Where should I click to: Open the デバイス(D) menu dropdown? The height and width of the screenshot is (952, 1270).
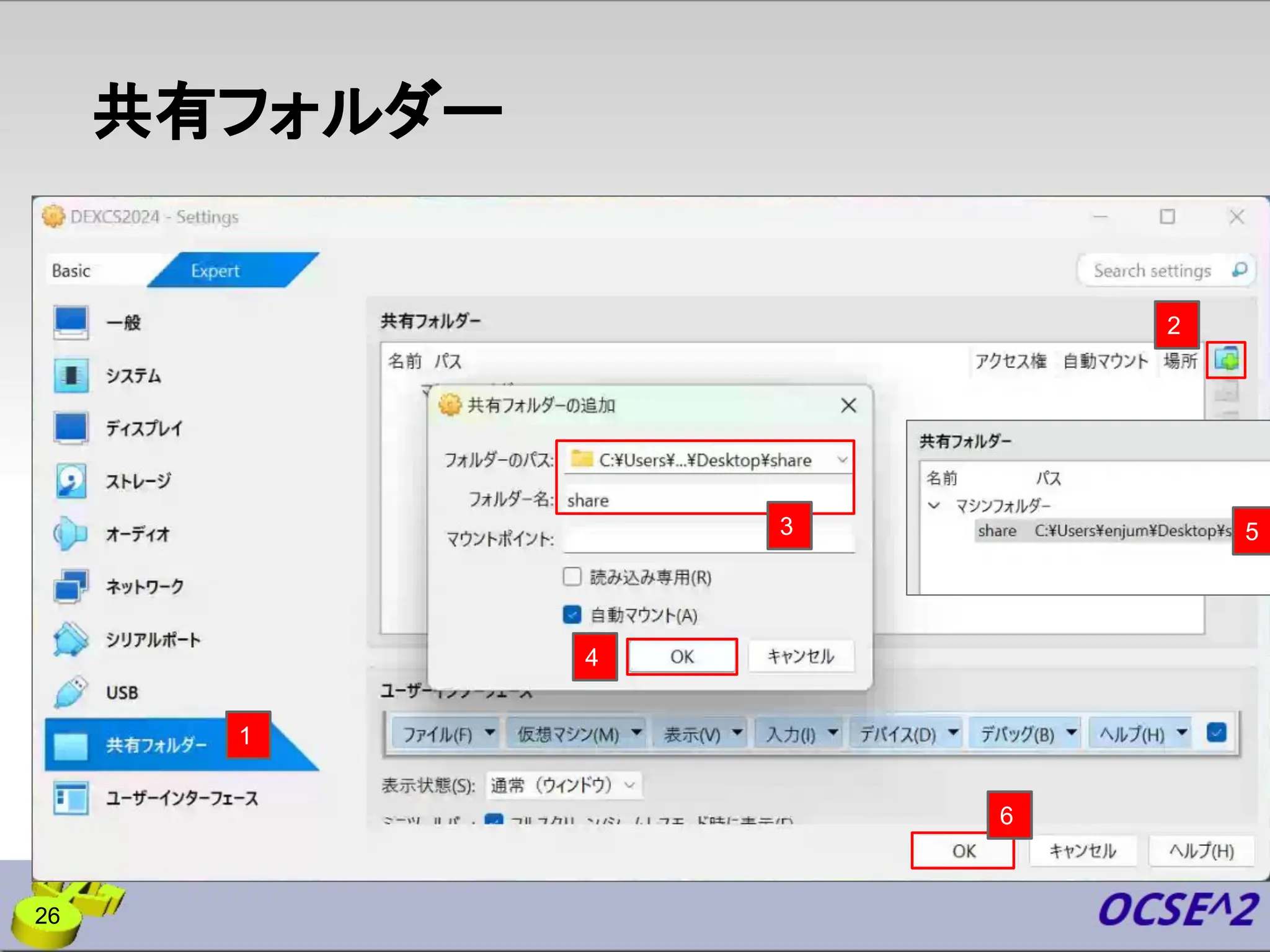pyautogui.click(x=905, y=734)
